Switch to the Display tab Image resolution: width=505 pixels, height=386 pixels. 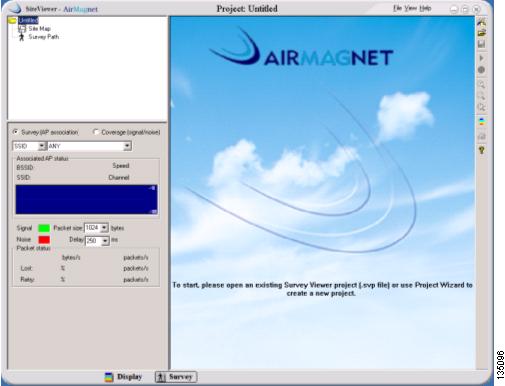click(123, 377)
